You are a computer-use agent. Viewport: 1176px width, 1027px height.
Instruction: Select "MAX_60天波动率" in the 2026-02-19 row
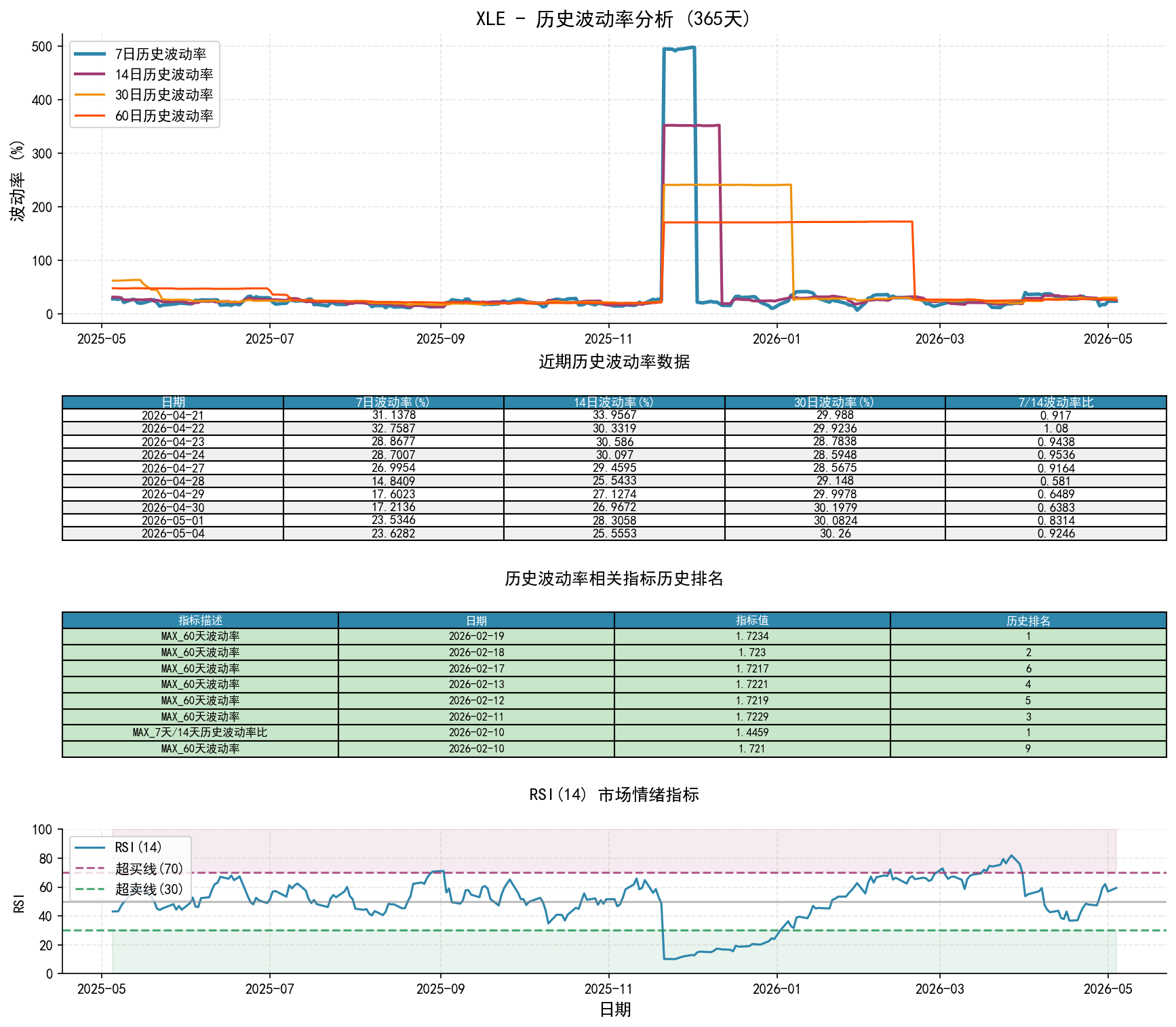tap(201, 637)
